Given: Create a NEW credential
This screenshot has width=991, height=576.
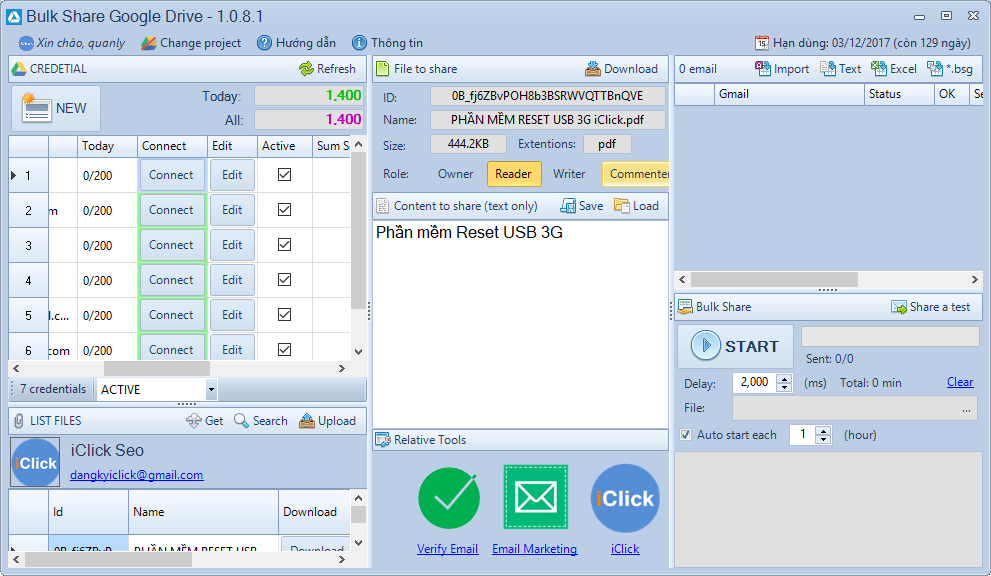Looking at the screenshot, I should [56, 109].
